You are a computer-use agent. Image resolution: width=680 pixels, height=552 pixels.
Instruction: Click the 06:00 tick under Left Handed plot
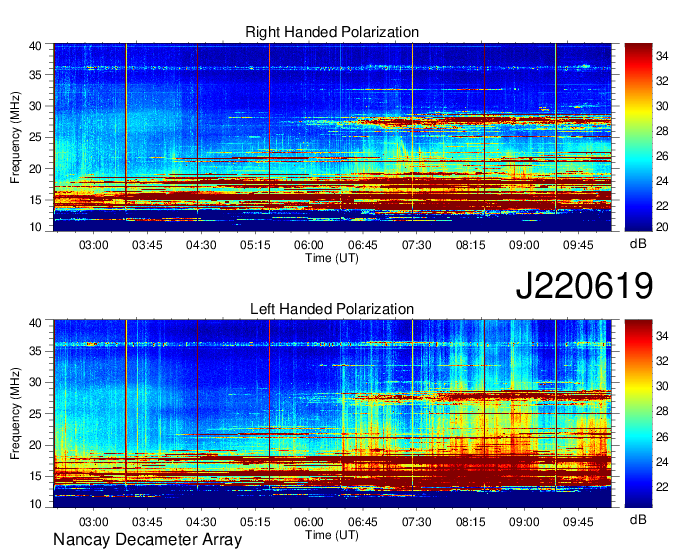coord(309,521)
